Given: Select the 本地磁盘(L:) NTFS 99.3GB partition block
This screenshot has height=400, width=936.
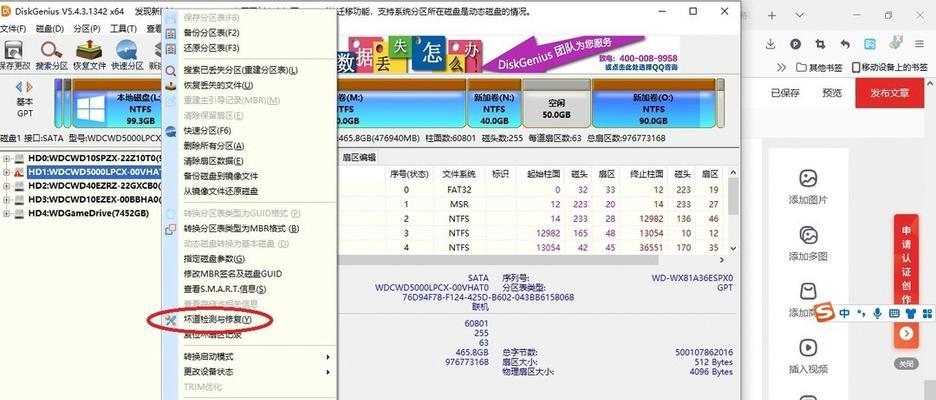Looking at the screenshot, I should click(x=115, y=103).
